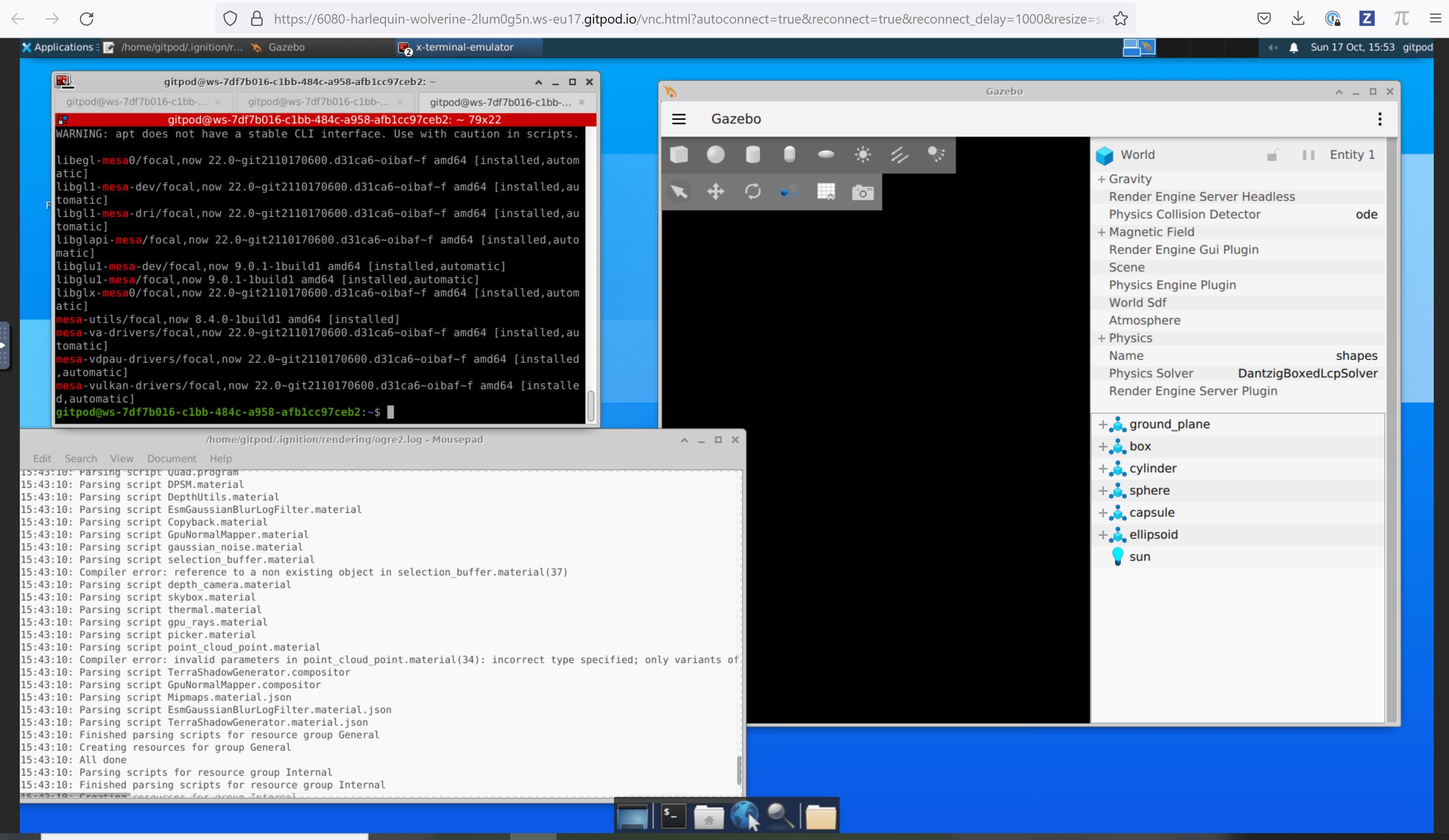Expand the ground_plane entity
The image size is (1449, 840).
point(1103,425)
